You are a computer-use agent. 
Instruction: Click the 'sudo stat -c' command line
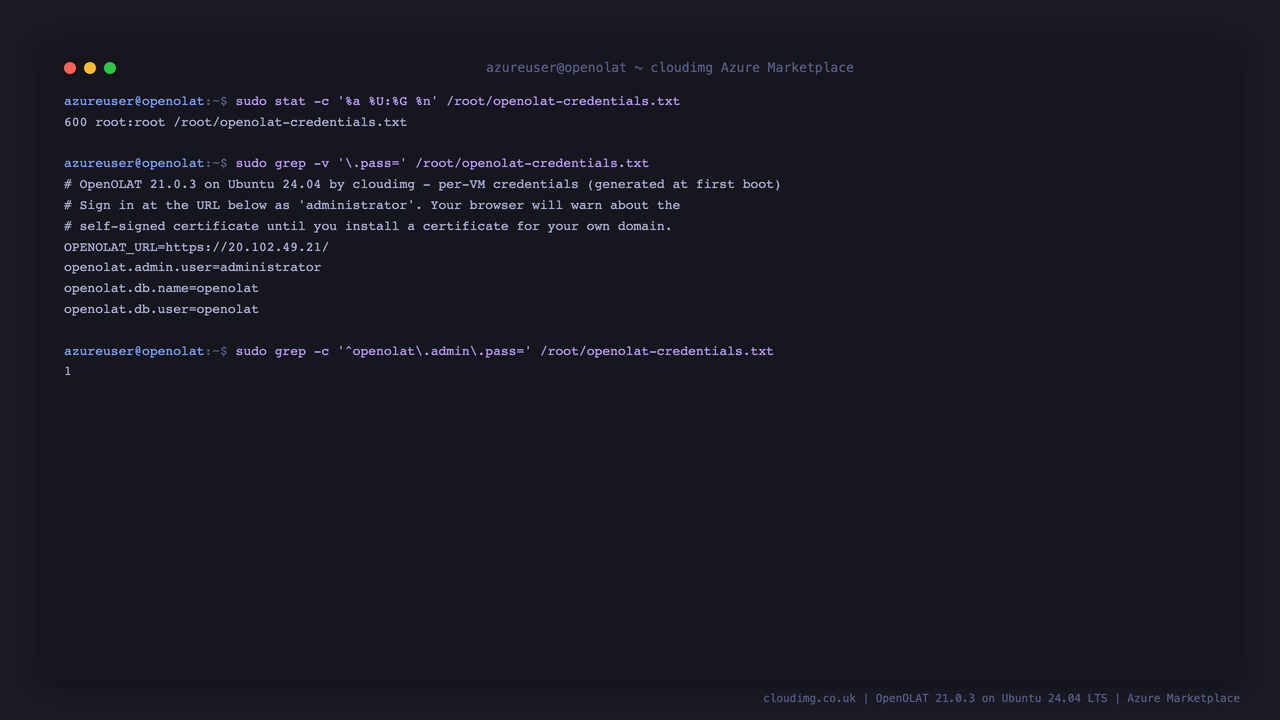(x=372, y=101)
